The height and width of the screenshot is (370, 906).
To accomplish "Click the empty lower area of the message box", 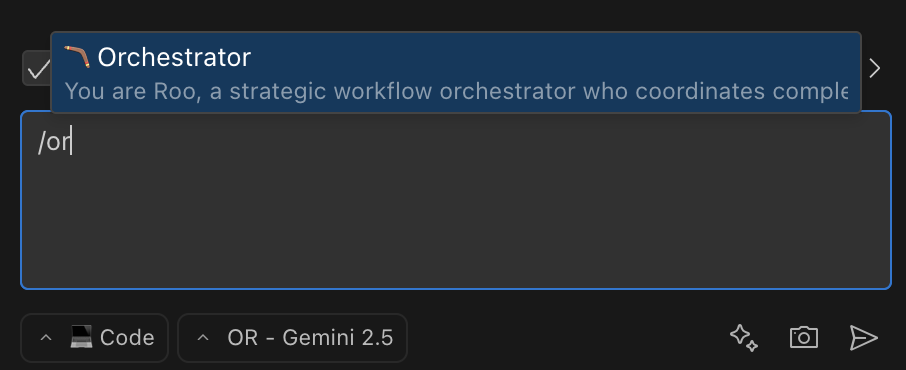I will (456, 231).
